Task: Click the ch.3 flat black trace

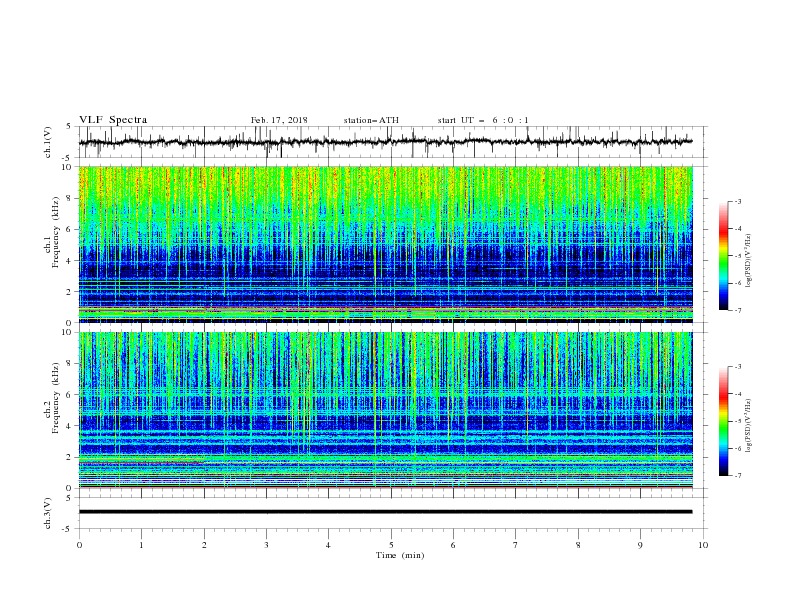Action: [385, 512]
